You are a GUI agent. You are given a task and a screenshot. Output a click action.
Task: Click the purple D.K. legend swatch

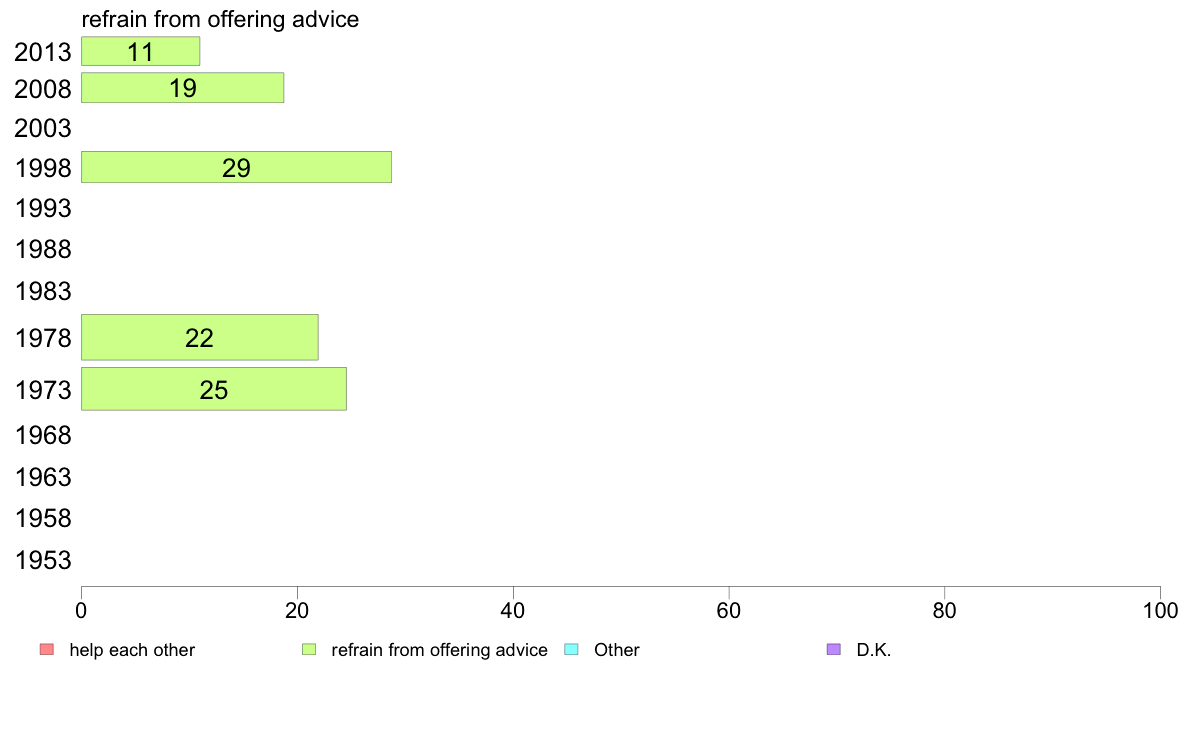click(834, 650)
